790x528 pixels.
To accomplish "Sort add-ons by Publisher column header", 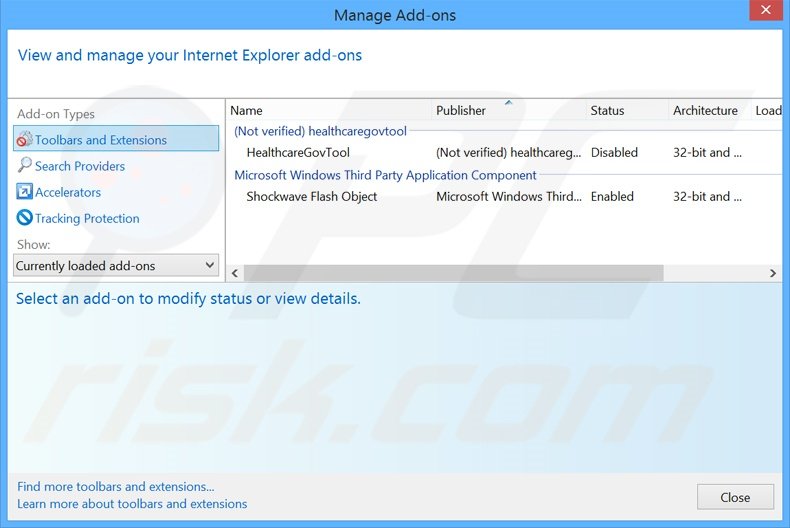I will click(x=461, y=111).
